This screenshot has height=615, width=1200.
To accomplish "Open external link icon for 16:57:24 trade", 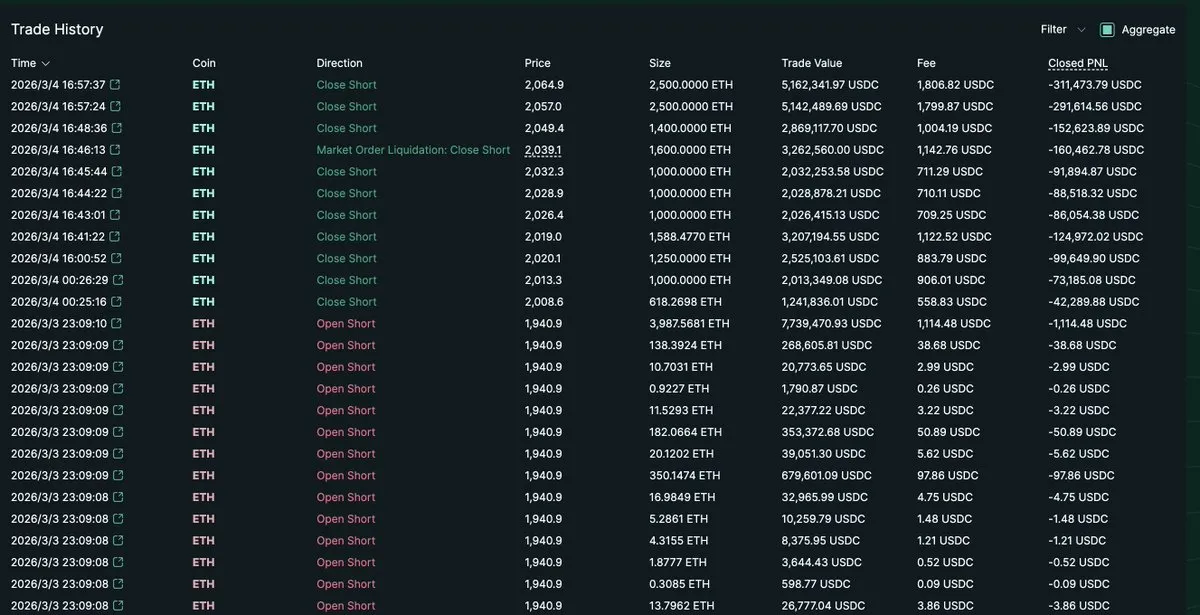I will coord(115,107).
